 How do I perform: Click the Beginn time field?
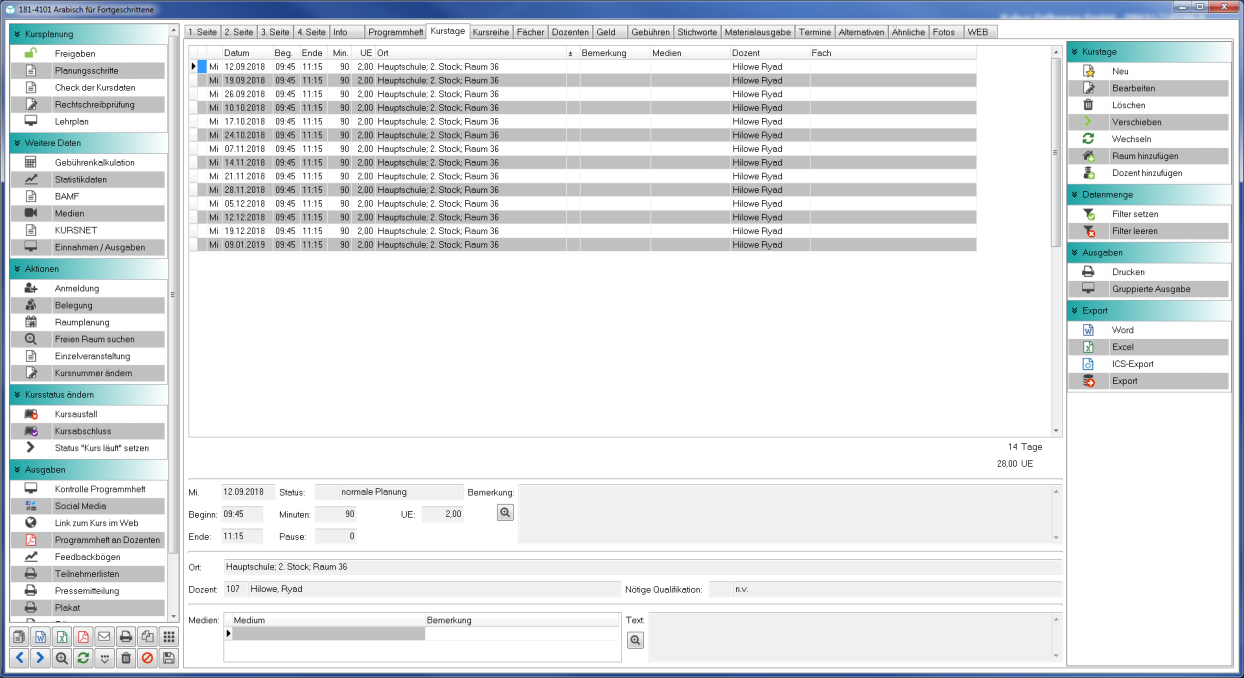click(x=242, y=514)
